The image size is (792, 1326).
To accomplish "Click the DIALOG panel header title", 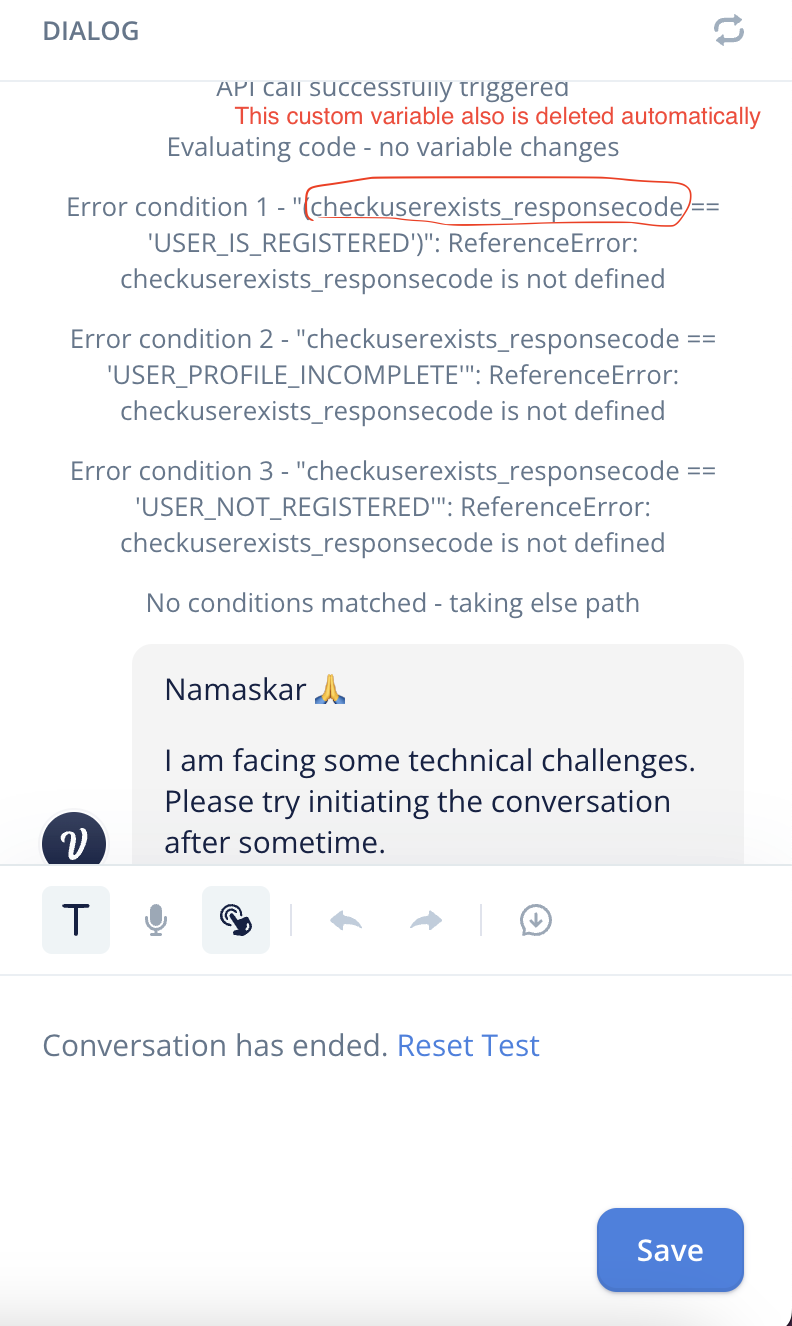I will pyautogui.click(x=91, y=31).
